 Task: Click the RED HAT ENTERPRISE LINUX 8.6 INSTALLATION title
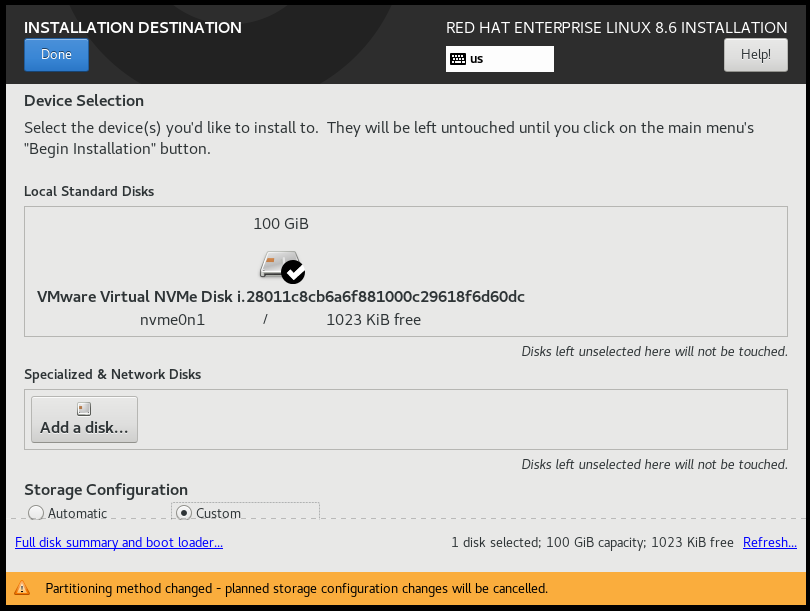[x=617, y=27]
